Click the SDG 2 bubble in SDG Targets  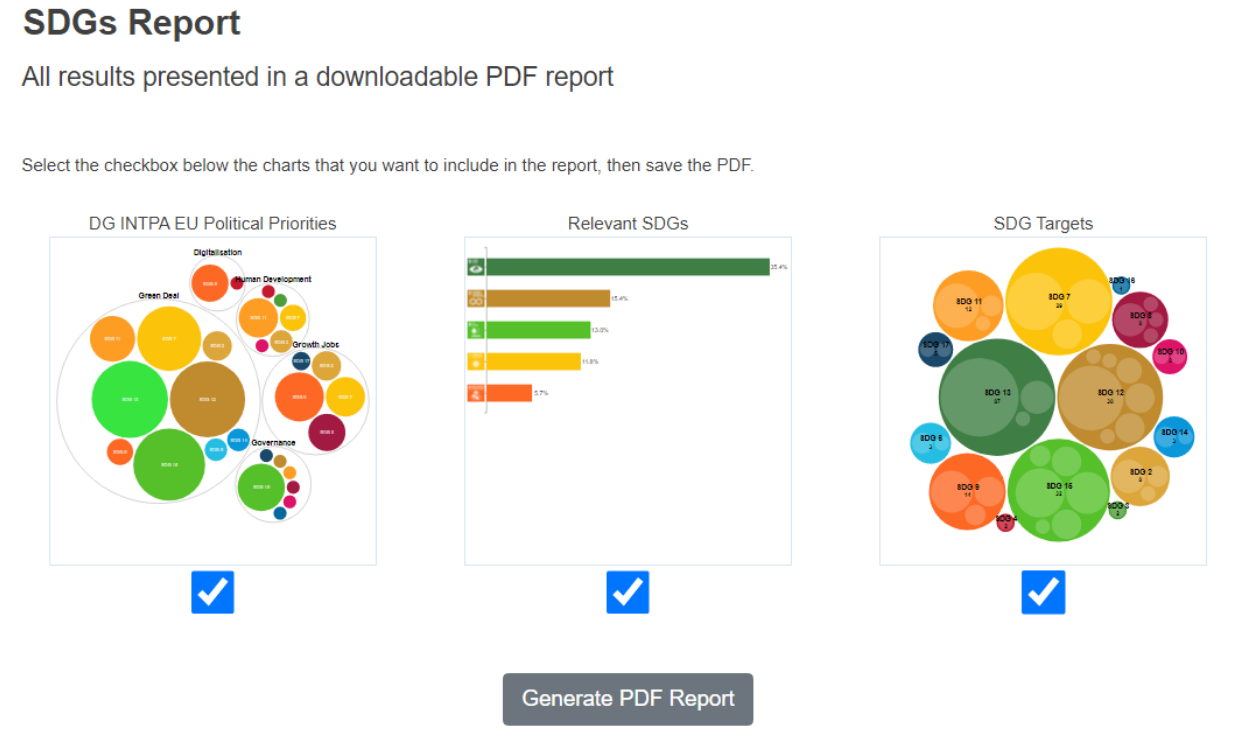click(1140, 476)
